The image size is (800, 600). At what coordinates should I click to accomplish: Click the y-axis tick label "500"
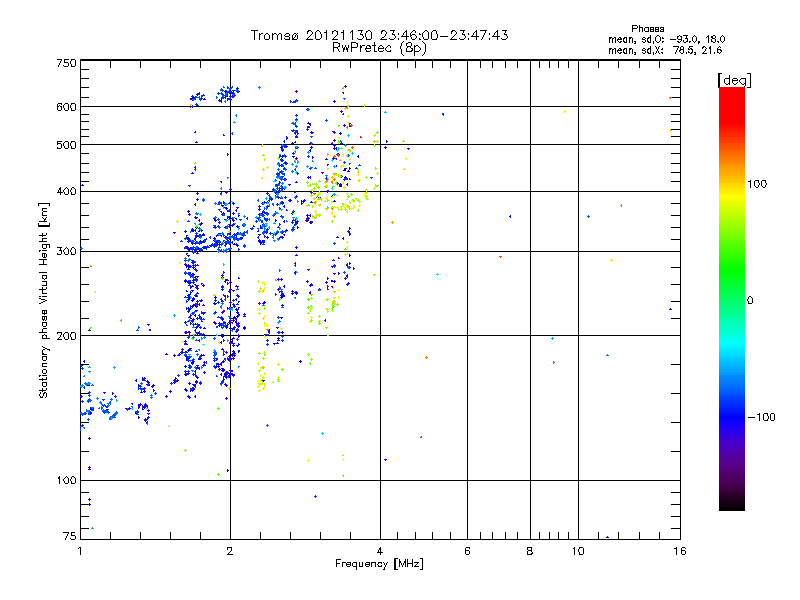pos(66,145)
